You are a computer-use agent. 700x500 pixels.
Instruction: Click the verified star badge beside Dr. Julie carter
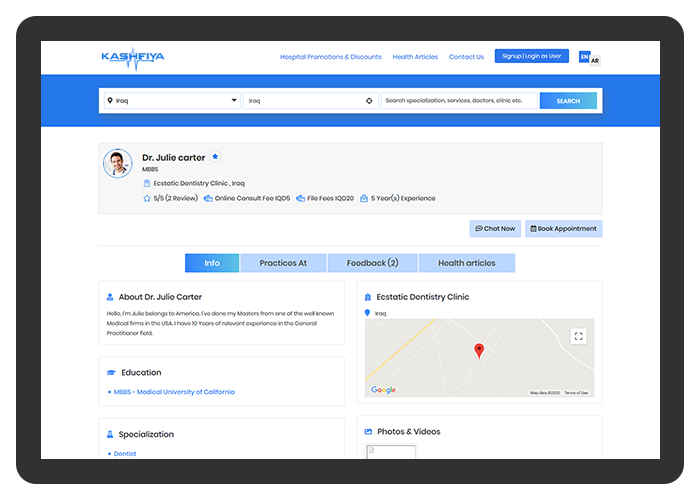tap(215, 157)
